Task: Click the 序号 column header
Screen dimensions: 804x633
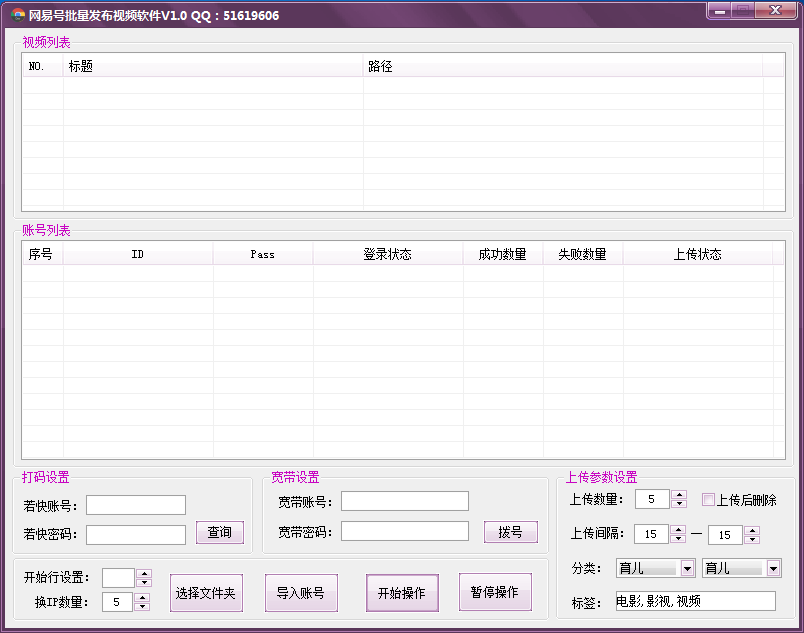Action: coord(43,254)
